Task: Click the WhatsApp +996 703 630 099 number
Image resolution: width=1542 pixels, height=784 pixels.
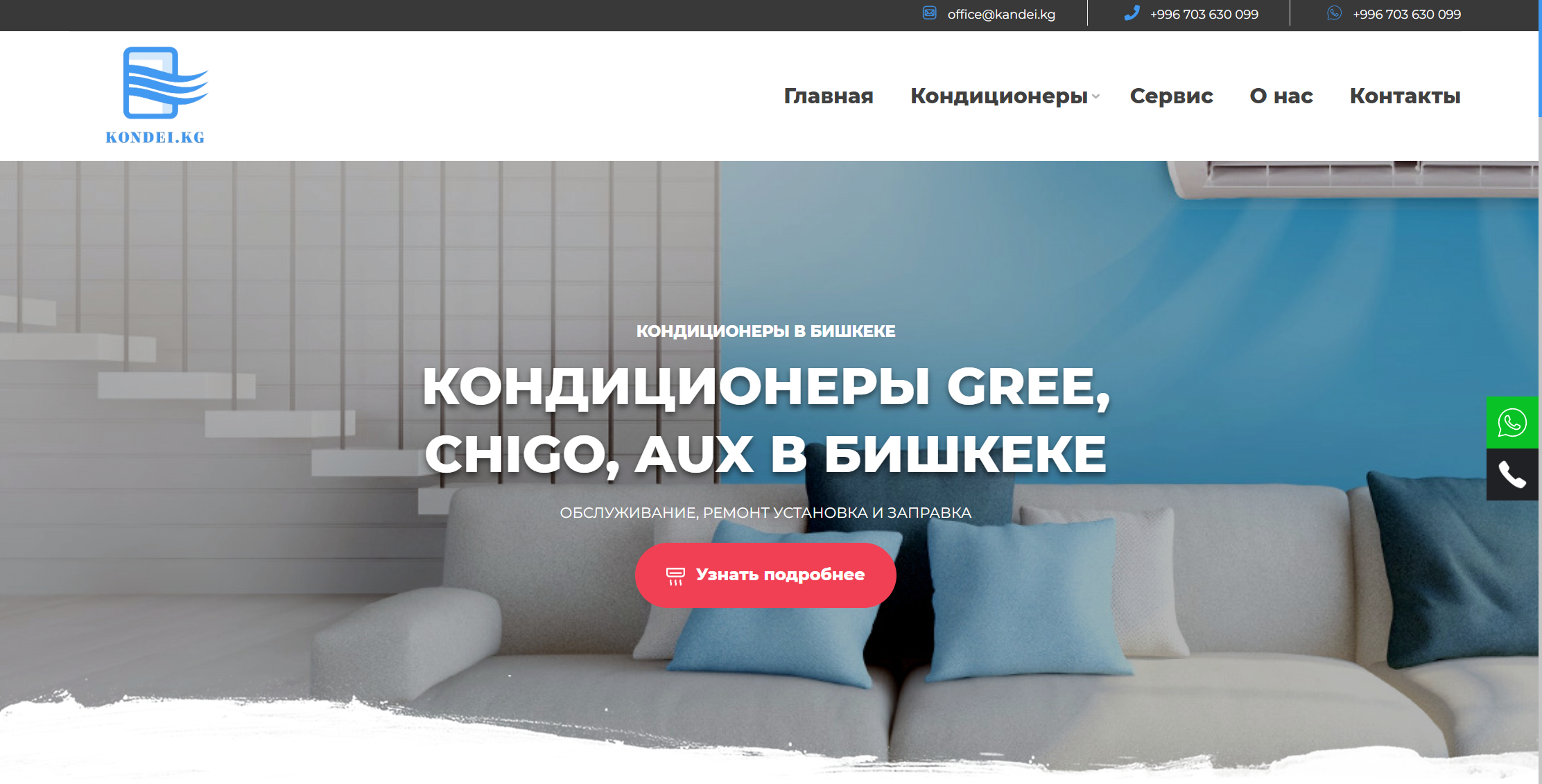Action: coord(1407,14)
